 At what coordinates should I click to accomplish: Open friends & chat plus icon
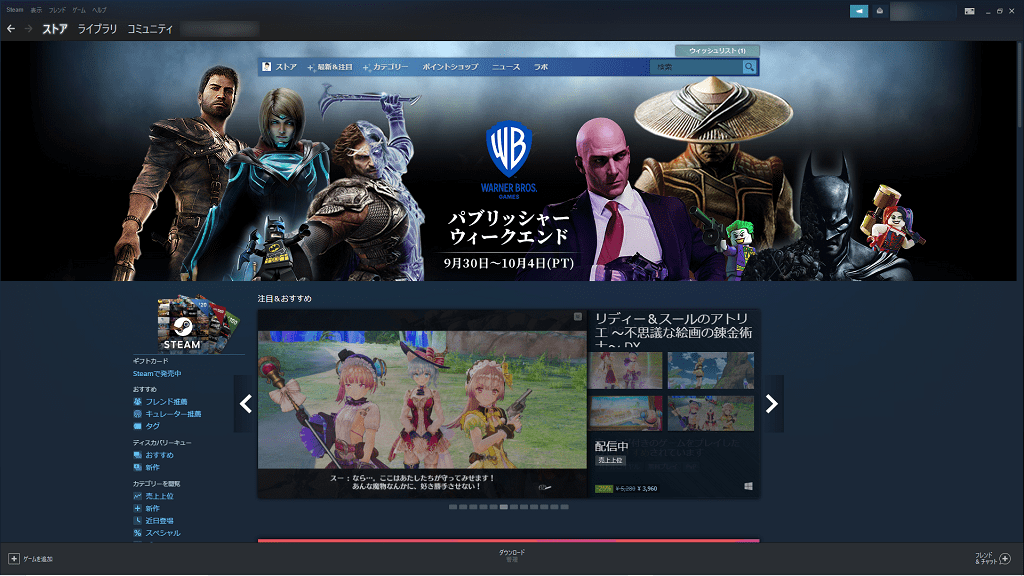click(x=1005, y=558)
